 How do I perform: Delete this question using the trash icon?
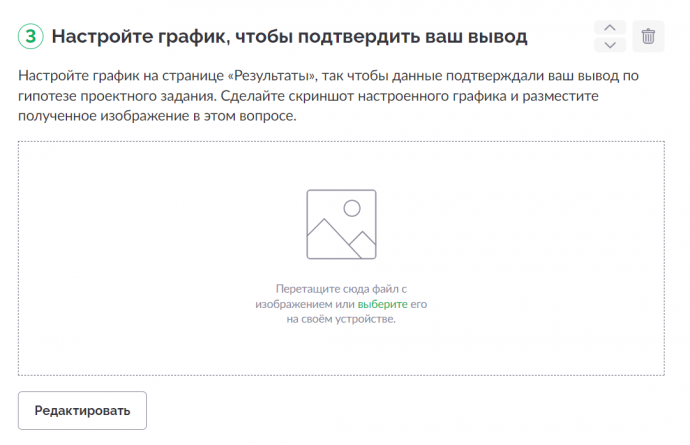tap(648, 36)
